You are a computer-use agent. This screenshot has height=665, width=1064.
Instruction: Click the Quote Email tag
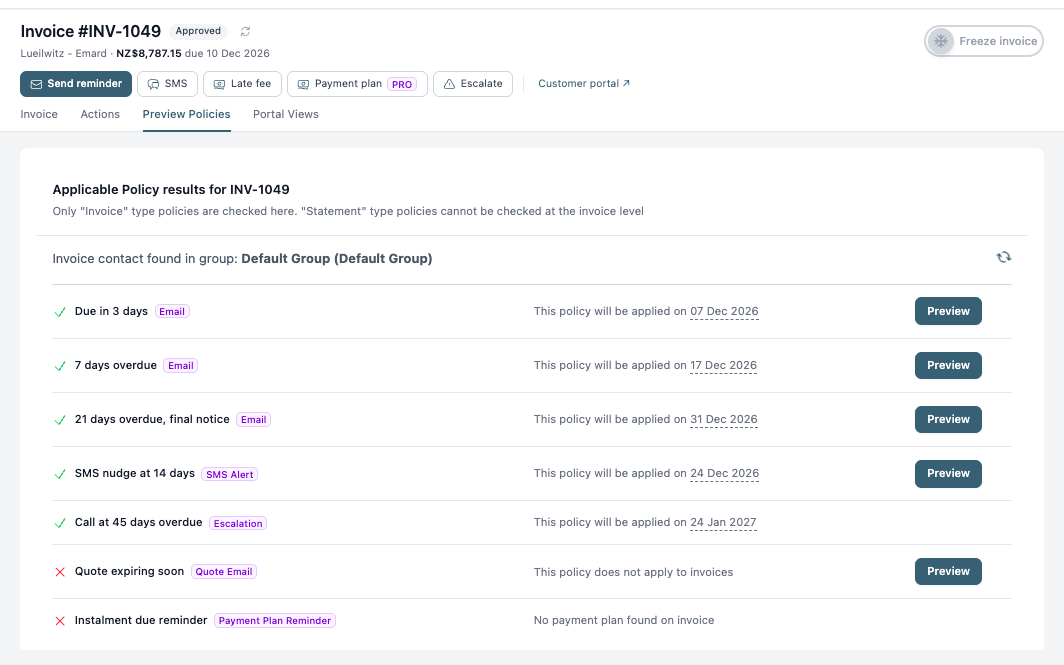coord(224,571)
